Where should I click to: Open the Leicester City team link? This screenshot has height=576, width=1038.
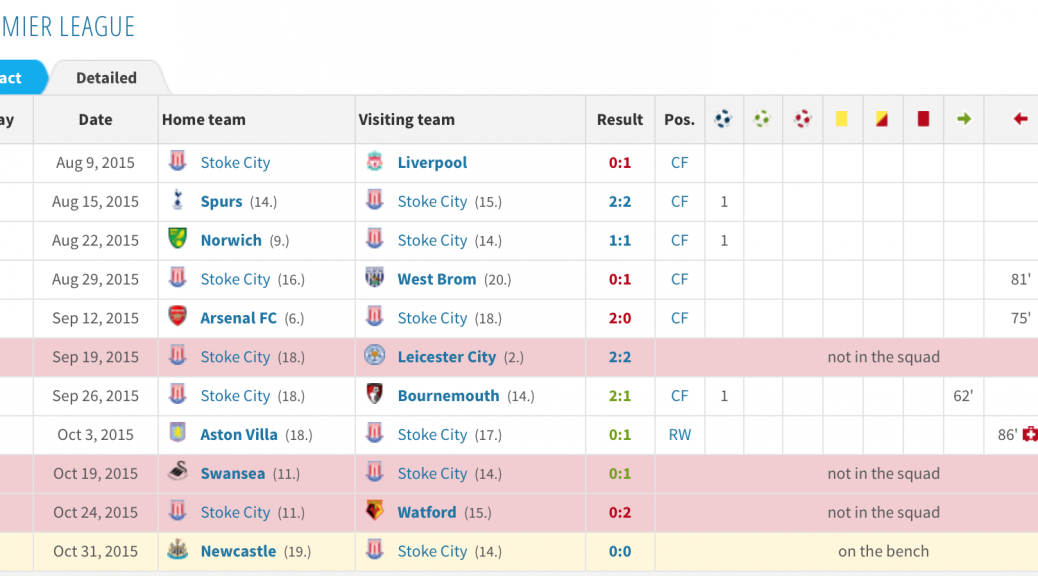point(446,357)
